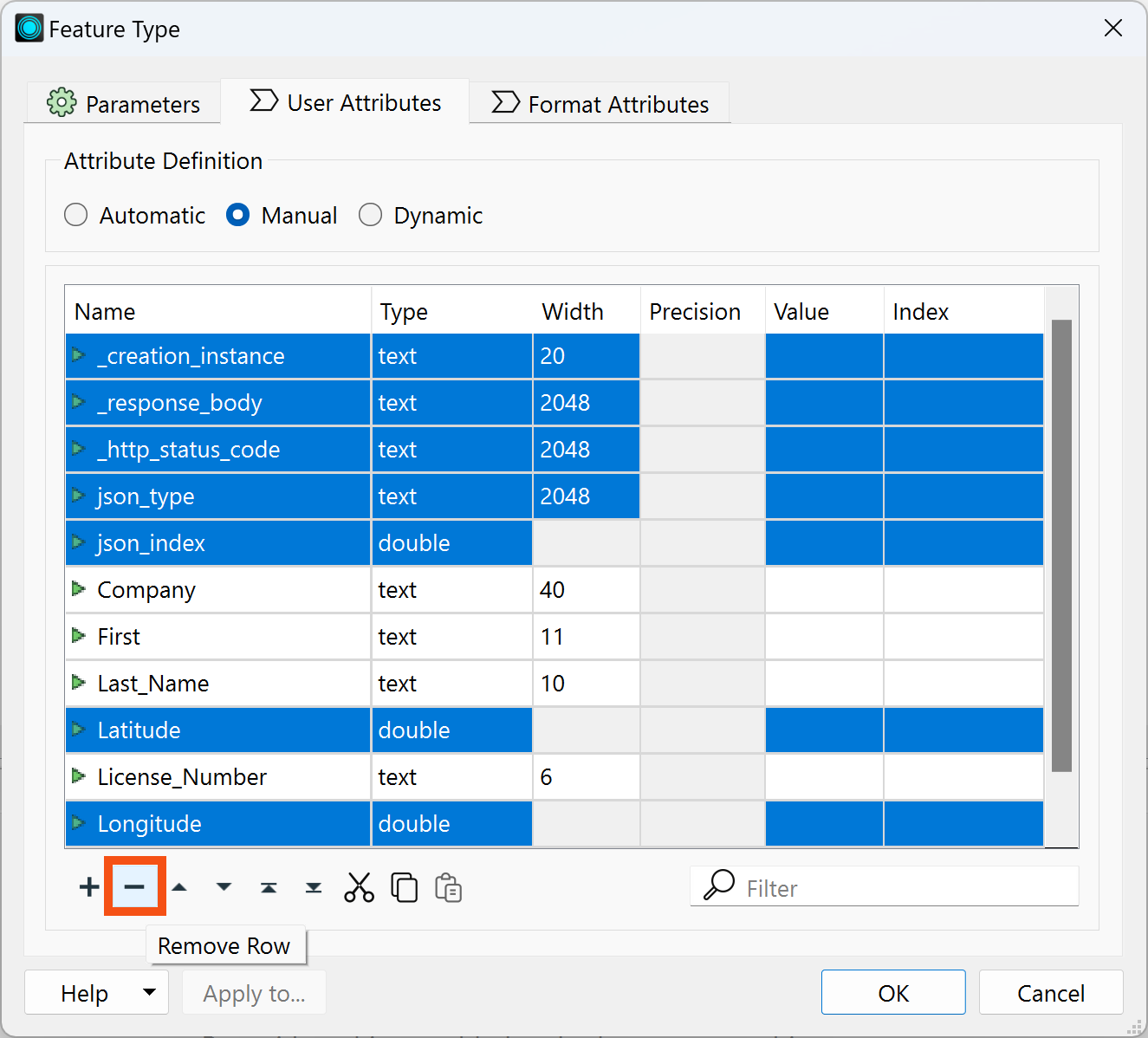Copy the selected rows with the copy icon
Screen dimensions: 1148x1038
coord(404,886)
